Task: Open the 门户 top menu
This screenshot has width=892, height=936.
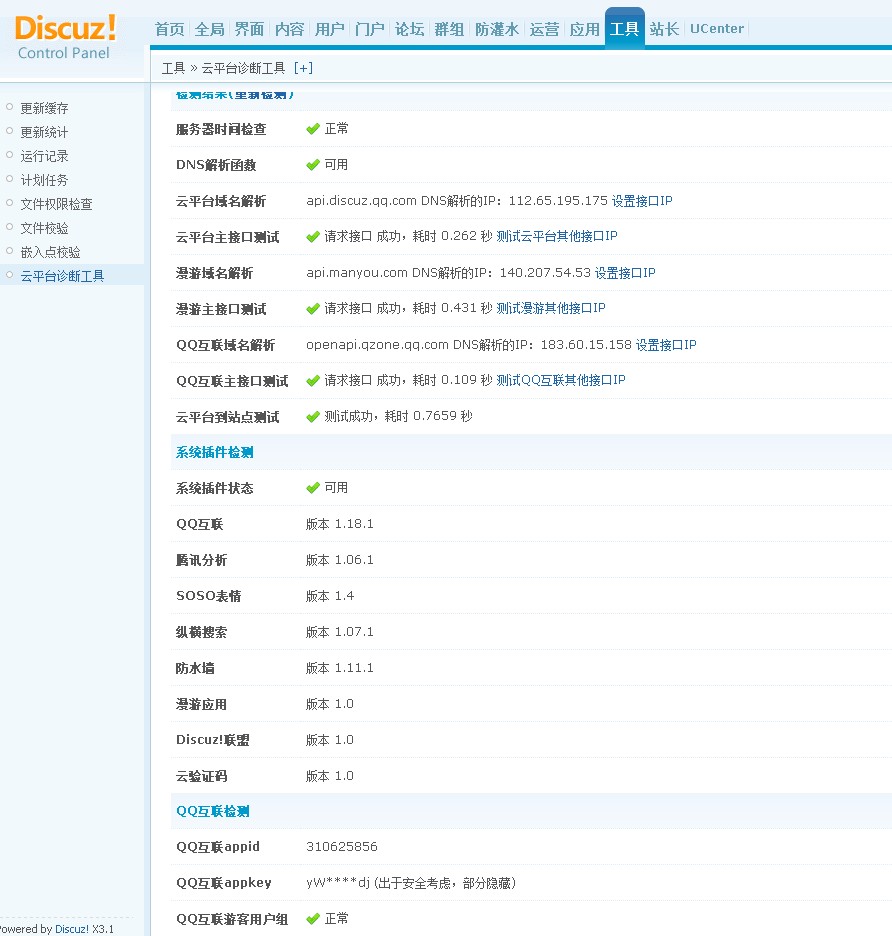Action: (370, 29)
